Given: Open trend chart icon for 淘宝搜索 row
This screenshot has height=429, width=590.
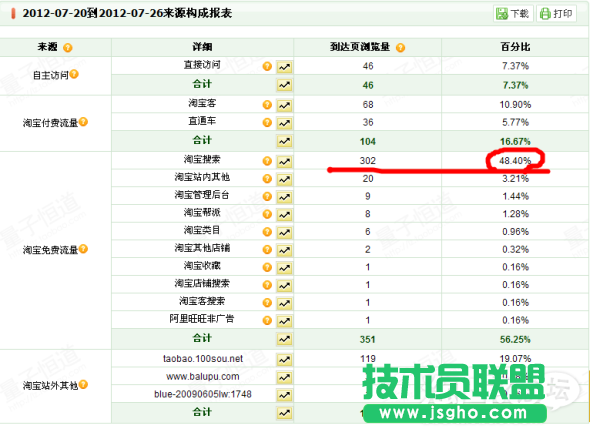Looking at the screenshot, I should click(284, 161).
